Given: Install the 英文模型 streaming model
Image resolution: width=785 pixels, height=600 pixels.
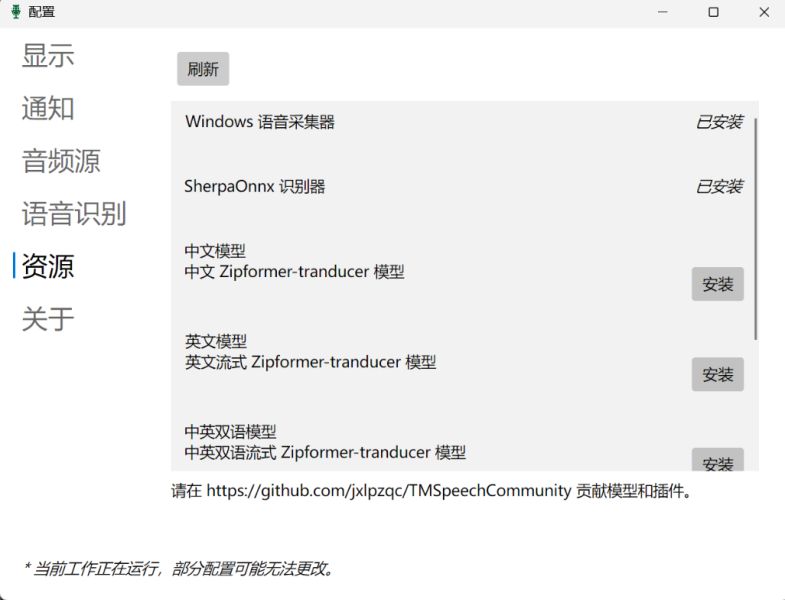Looking at the screenshot, I should click(x=717, y=374).
